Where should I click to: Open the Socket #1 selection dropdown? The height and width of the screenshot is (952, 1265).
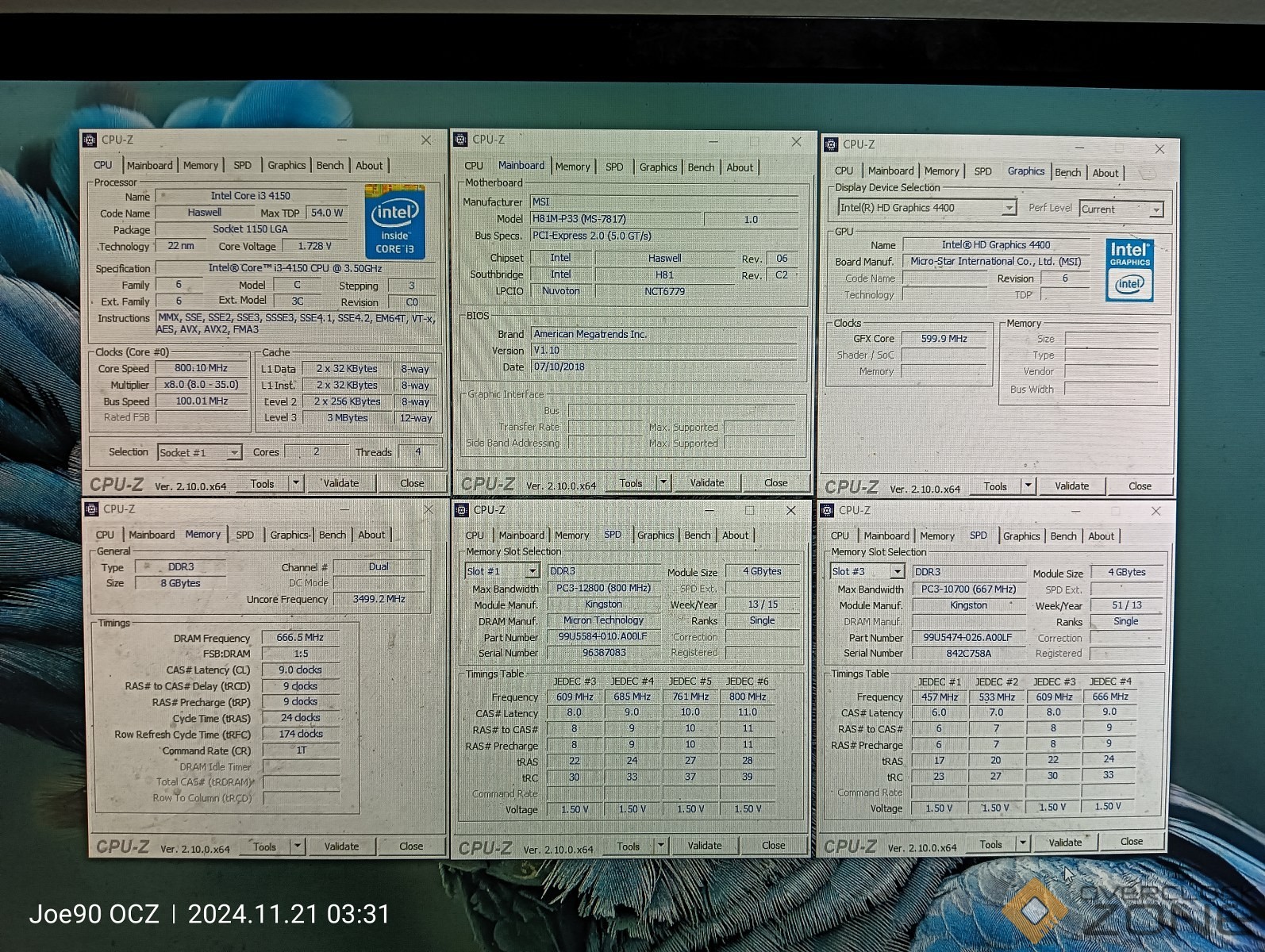coord(233,453)
